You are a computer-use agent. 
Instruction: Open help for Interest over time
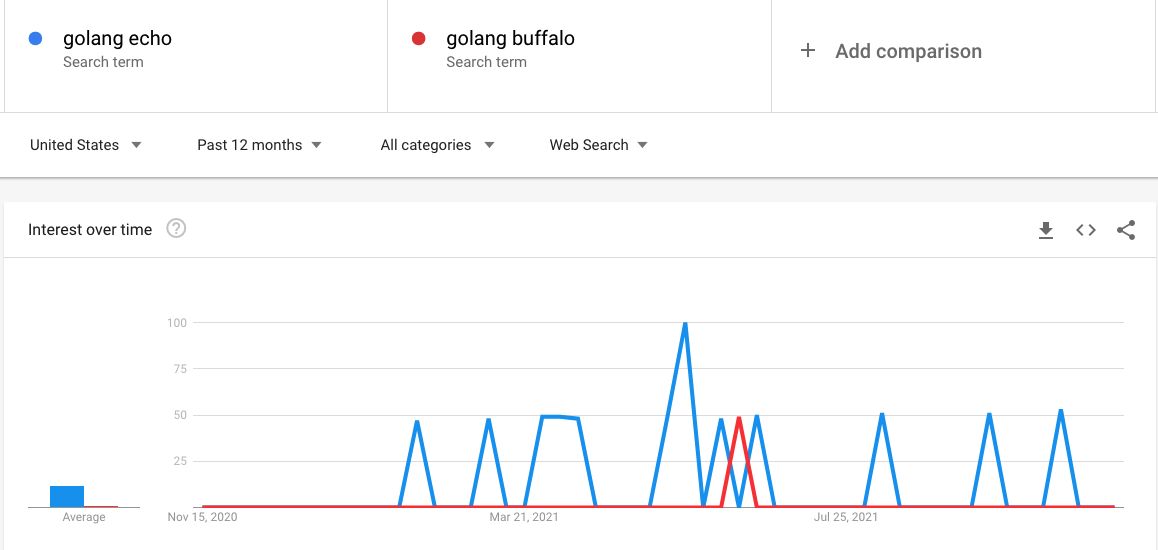(177, 229)
